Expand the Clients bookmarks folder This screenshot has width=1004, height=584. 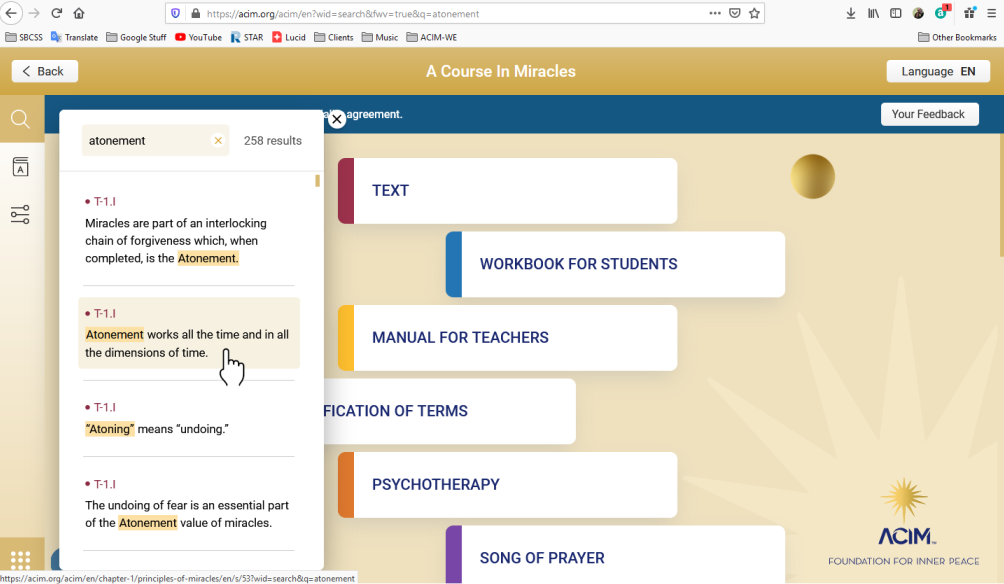pyautogui.click(x=334, y=37)
